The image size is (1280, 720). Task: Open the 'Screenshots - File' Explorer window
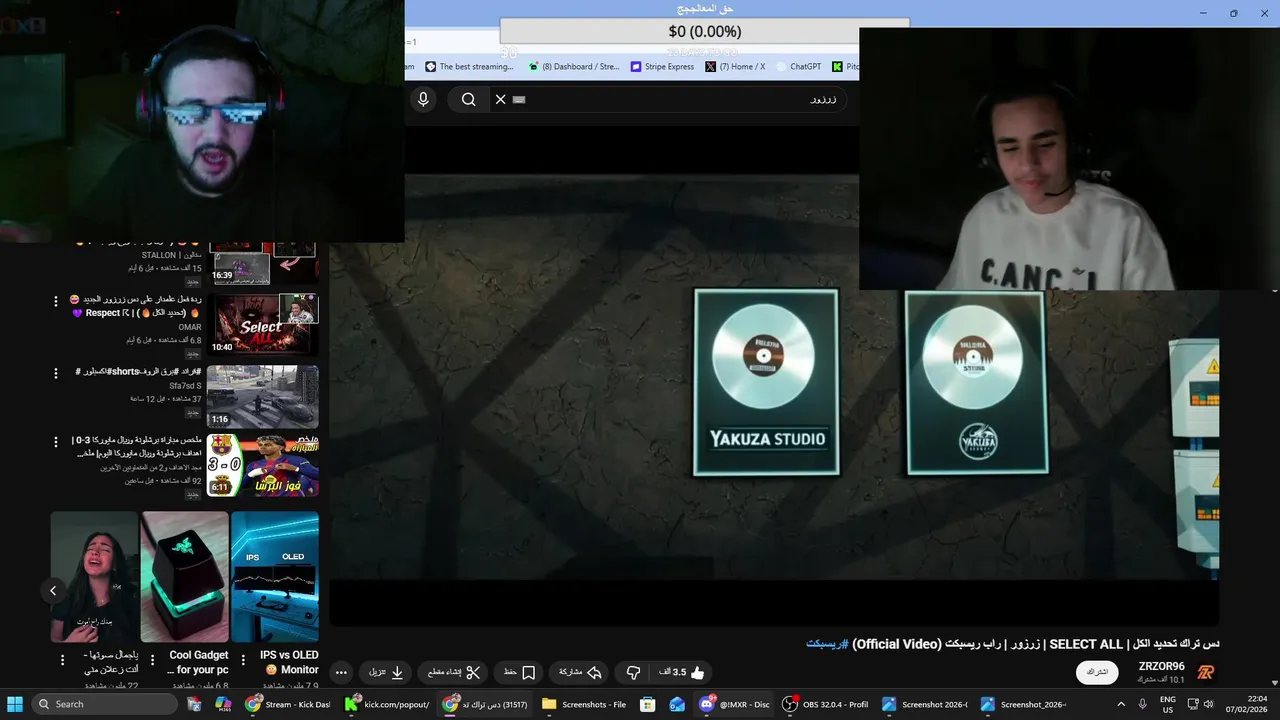point(585,704)
